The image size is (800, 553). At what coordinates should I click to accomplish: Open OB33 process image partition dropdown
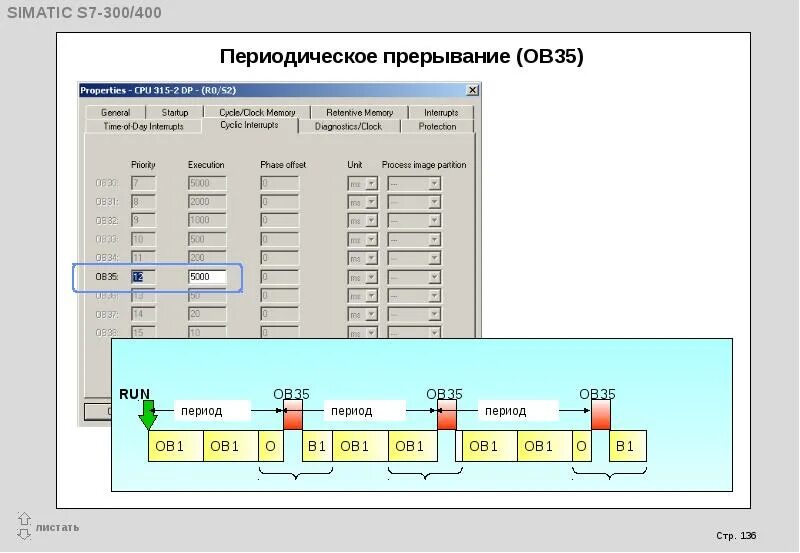pos(434,239)
